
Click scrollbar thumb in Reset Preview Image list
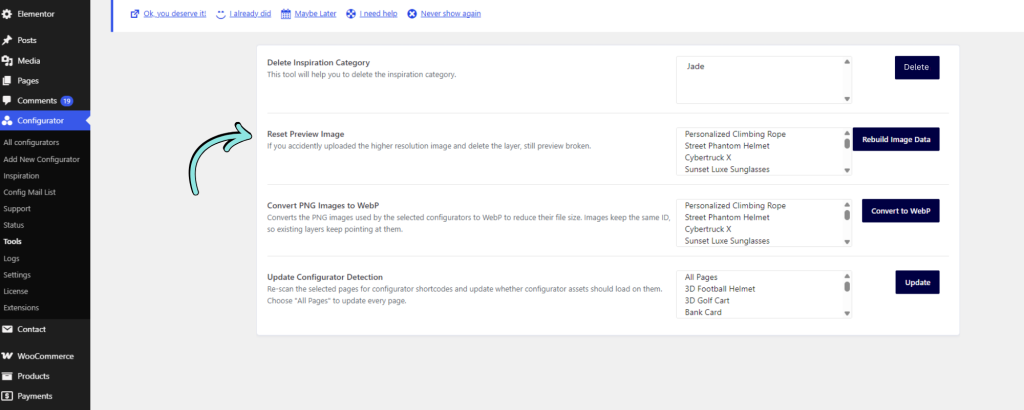847,144
